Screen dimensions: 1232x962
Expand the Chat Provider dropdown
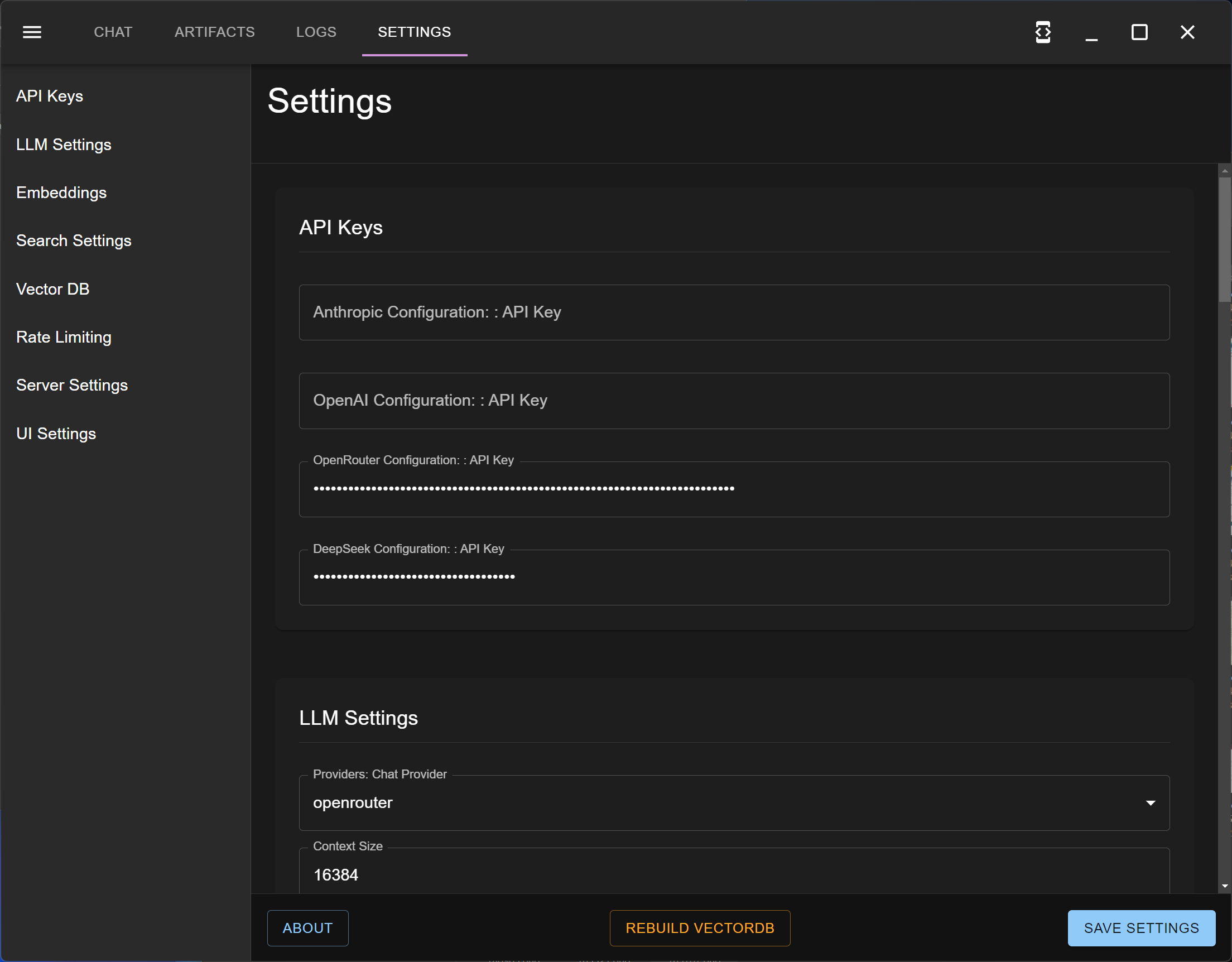[734, 802]
